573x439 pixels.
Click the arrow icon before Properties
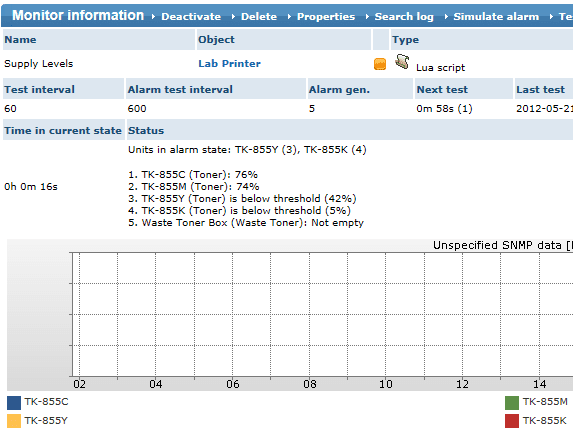289,16
